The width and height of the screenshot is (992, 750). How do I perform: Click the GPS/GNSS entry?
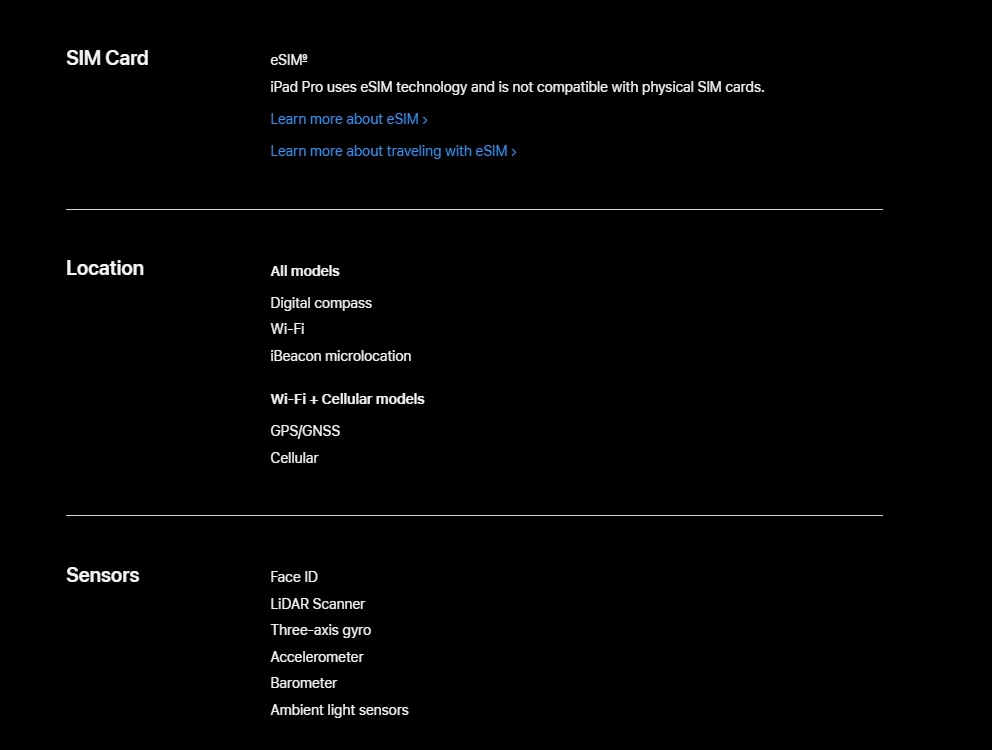coord(305,431)
